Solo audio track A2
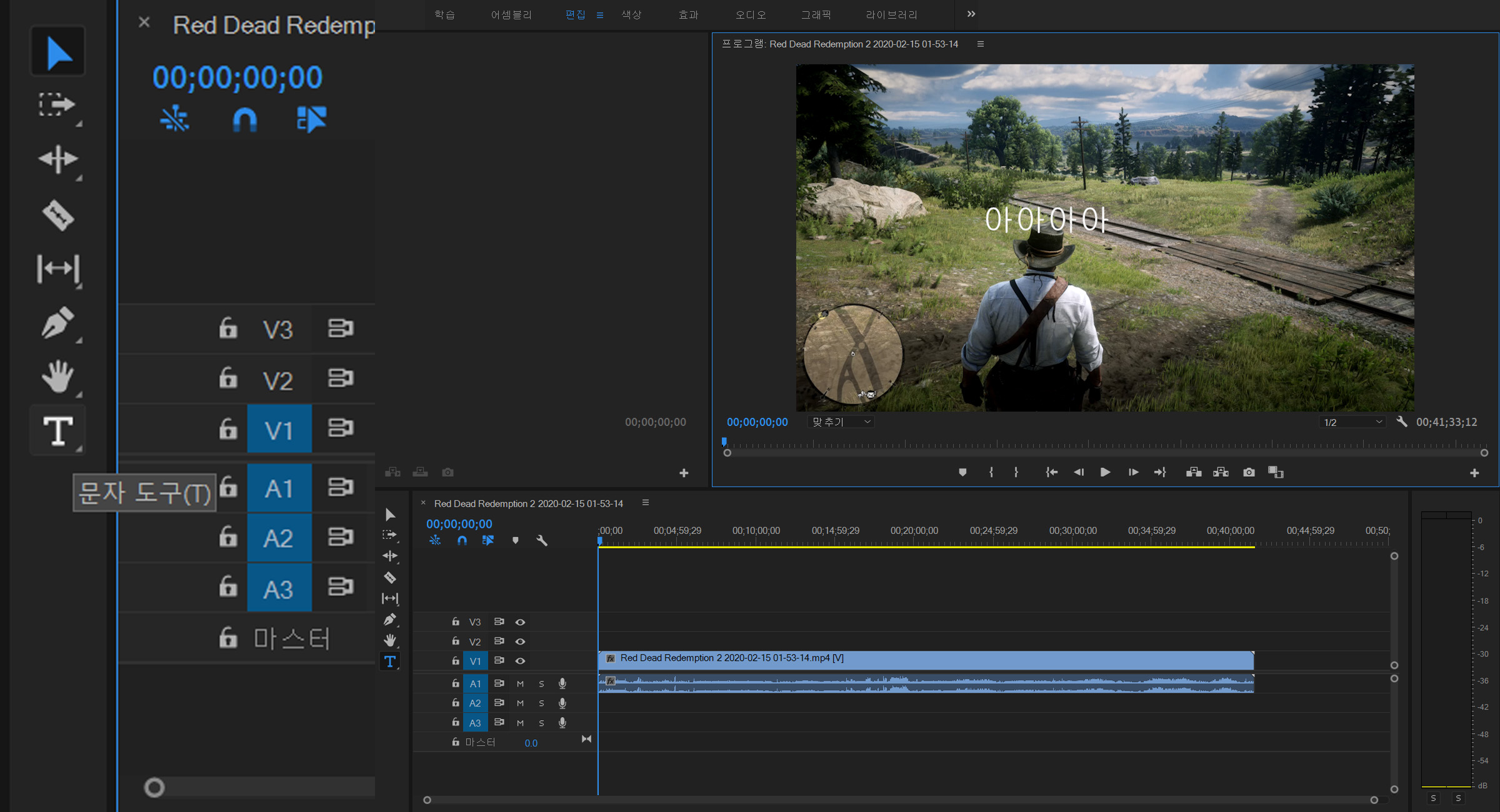Image resolution: width=1500 pixels, height=812 pixels. coord(541,703)
